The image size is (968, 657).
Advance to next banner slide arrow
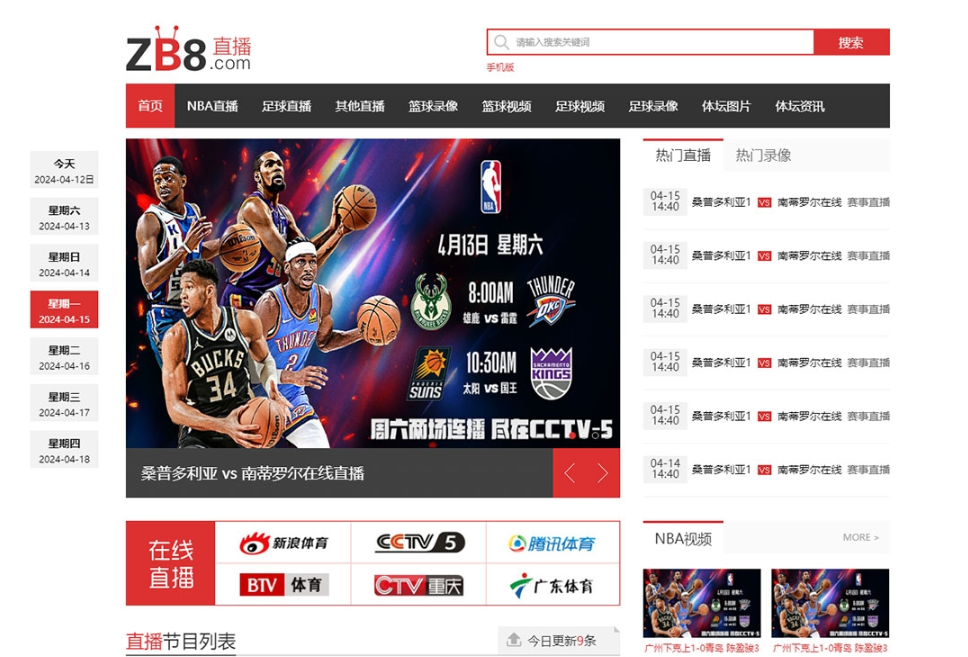pos(603,473)
